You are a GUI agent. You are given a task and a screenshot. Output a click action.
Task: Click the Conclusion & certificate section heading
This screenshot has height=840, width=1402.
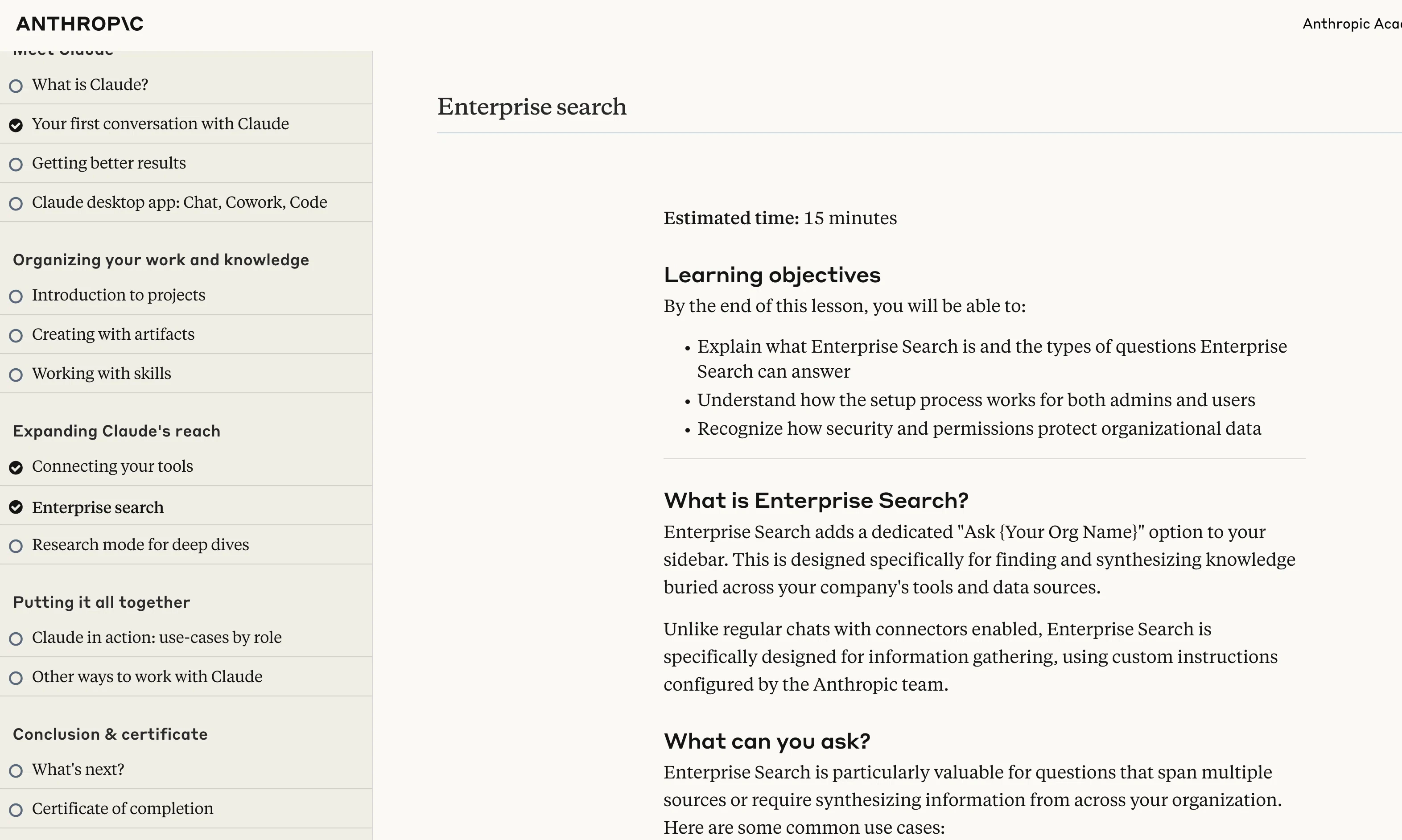coord(111,734)
